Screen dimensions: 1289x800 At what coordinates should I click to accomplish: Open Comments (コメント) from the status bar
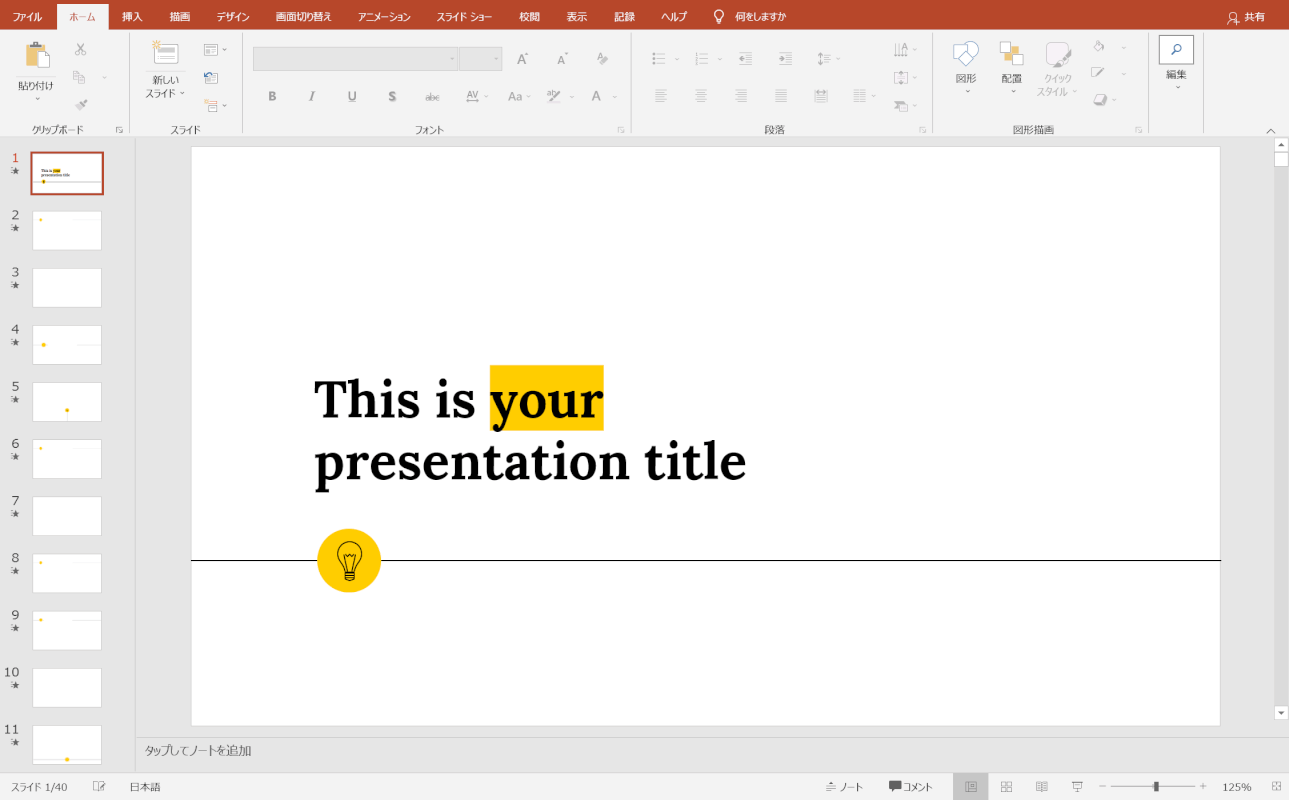(x=910, y=787)
